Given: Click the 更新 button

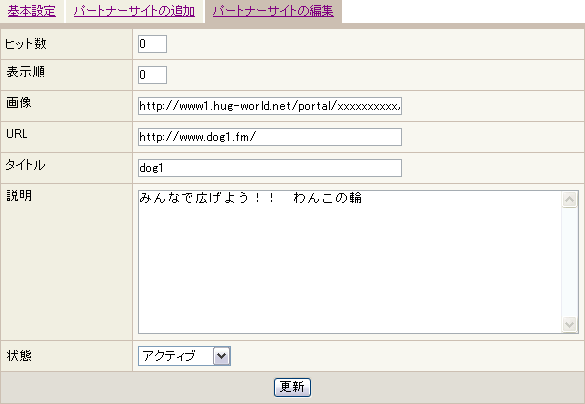Looking at the screenshot, I should (292, 387).
